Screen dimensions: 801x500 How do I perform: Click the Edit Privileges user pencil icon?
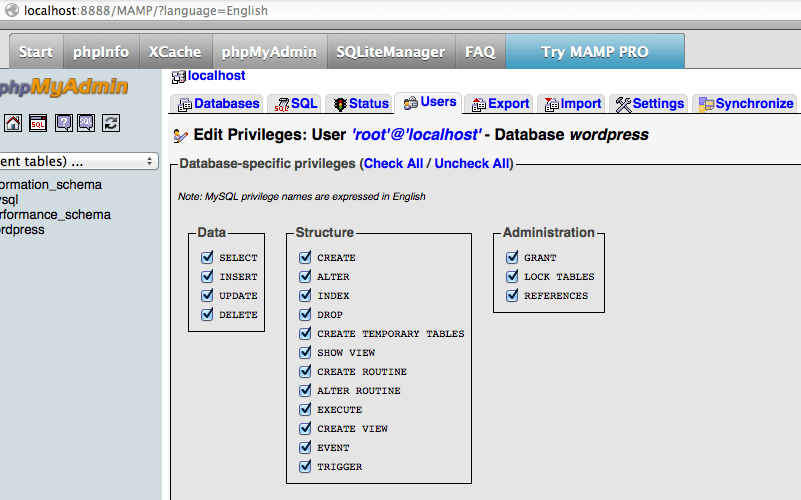pyautogui.click(x=180, y=135)
